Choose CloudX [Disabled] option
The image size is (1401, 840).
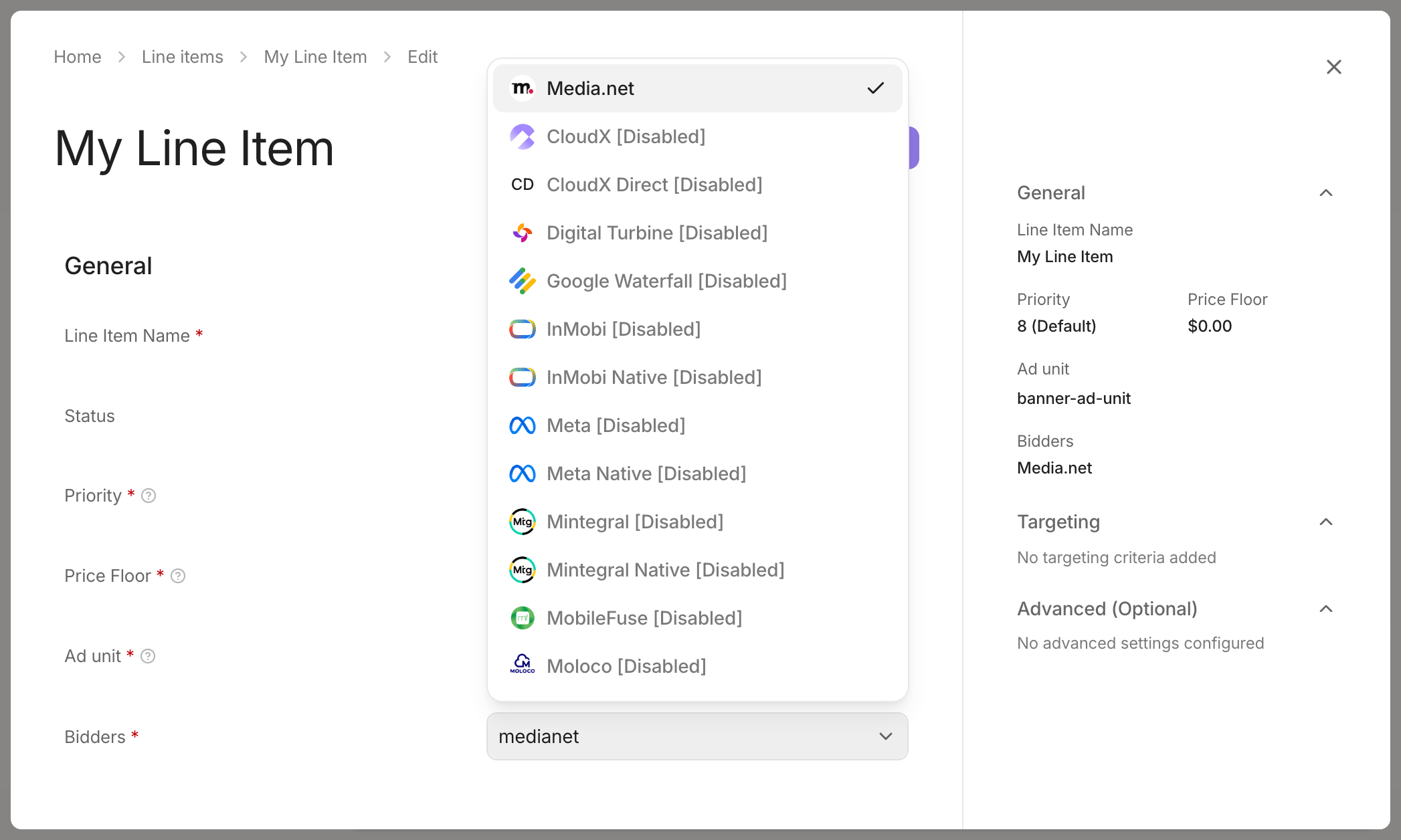click(x=698, y=136)
